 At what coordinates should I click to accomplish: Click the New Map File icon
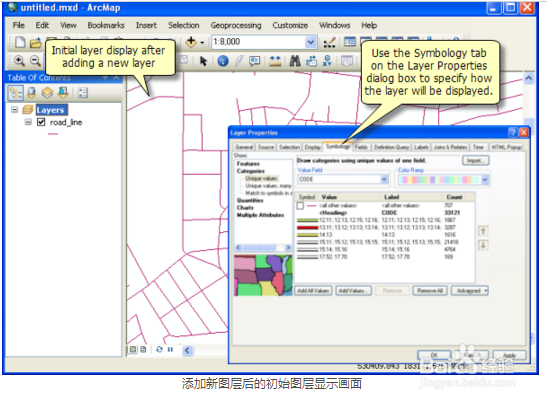tap(20, 42)
